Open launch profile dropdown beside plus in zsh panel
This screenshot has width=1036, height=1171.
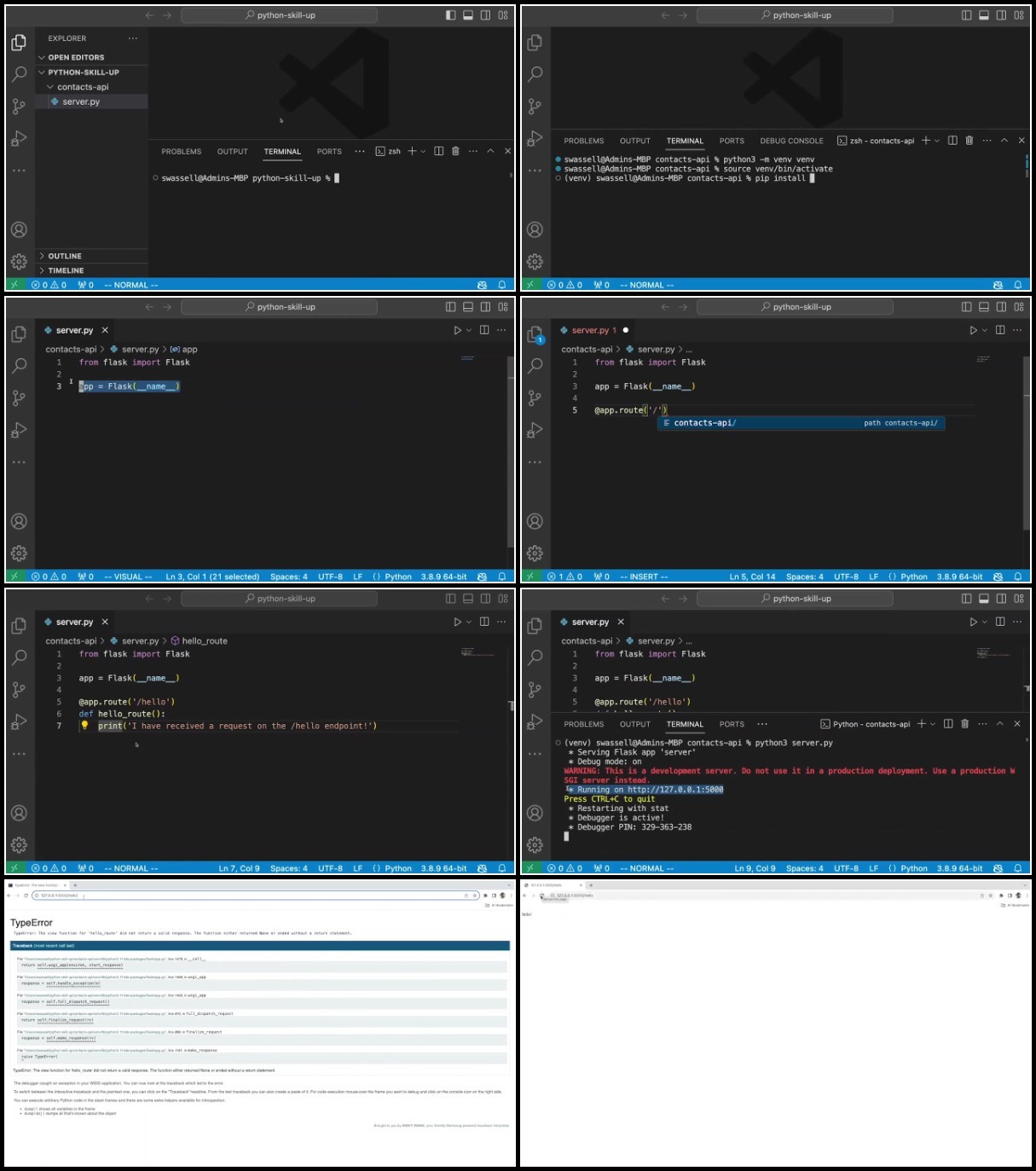tap(423, 151)
